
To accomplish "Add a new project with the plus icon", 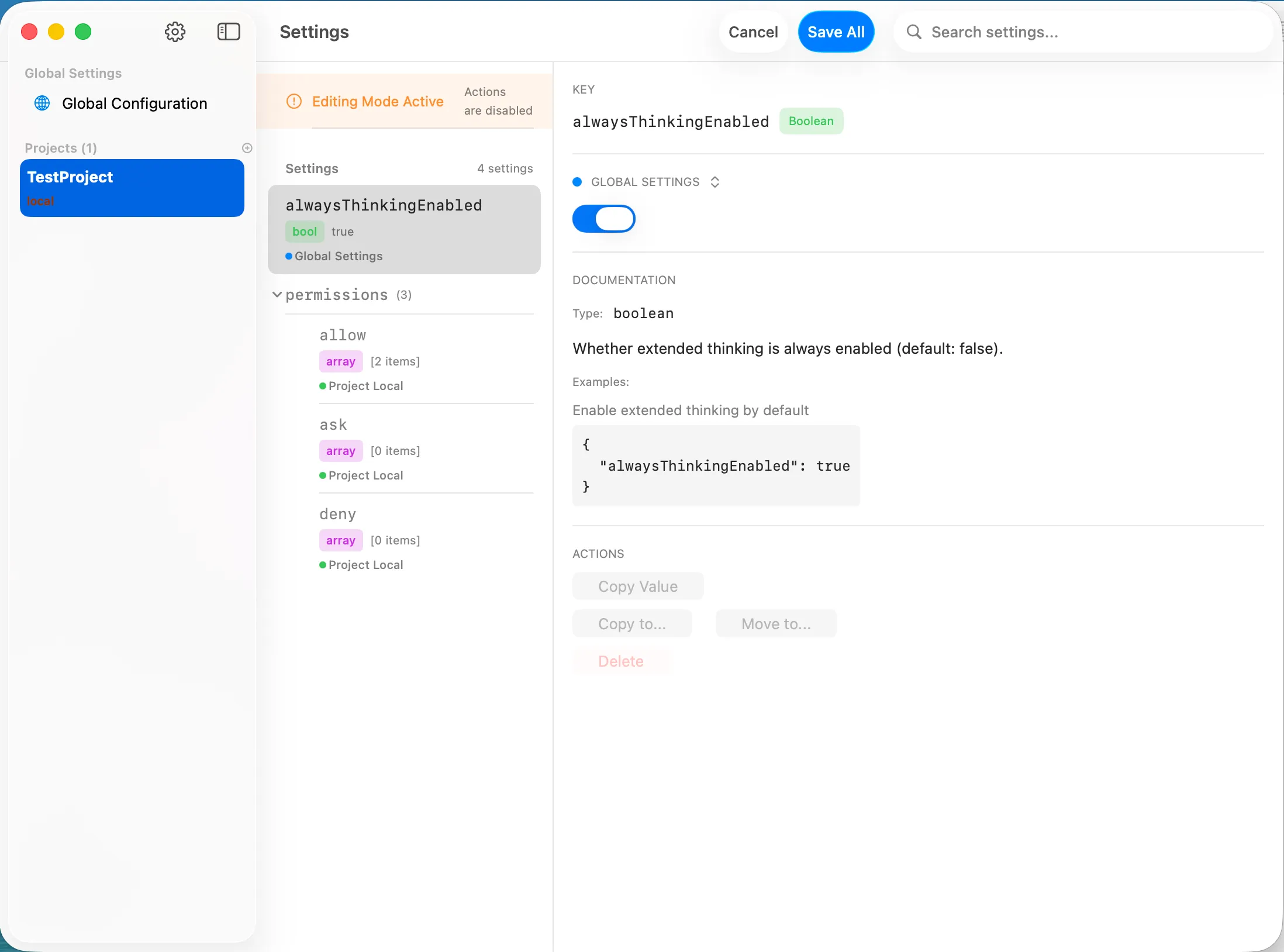I will tap(247, 148).
